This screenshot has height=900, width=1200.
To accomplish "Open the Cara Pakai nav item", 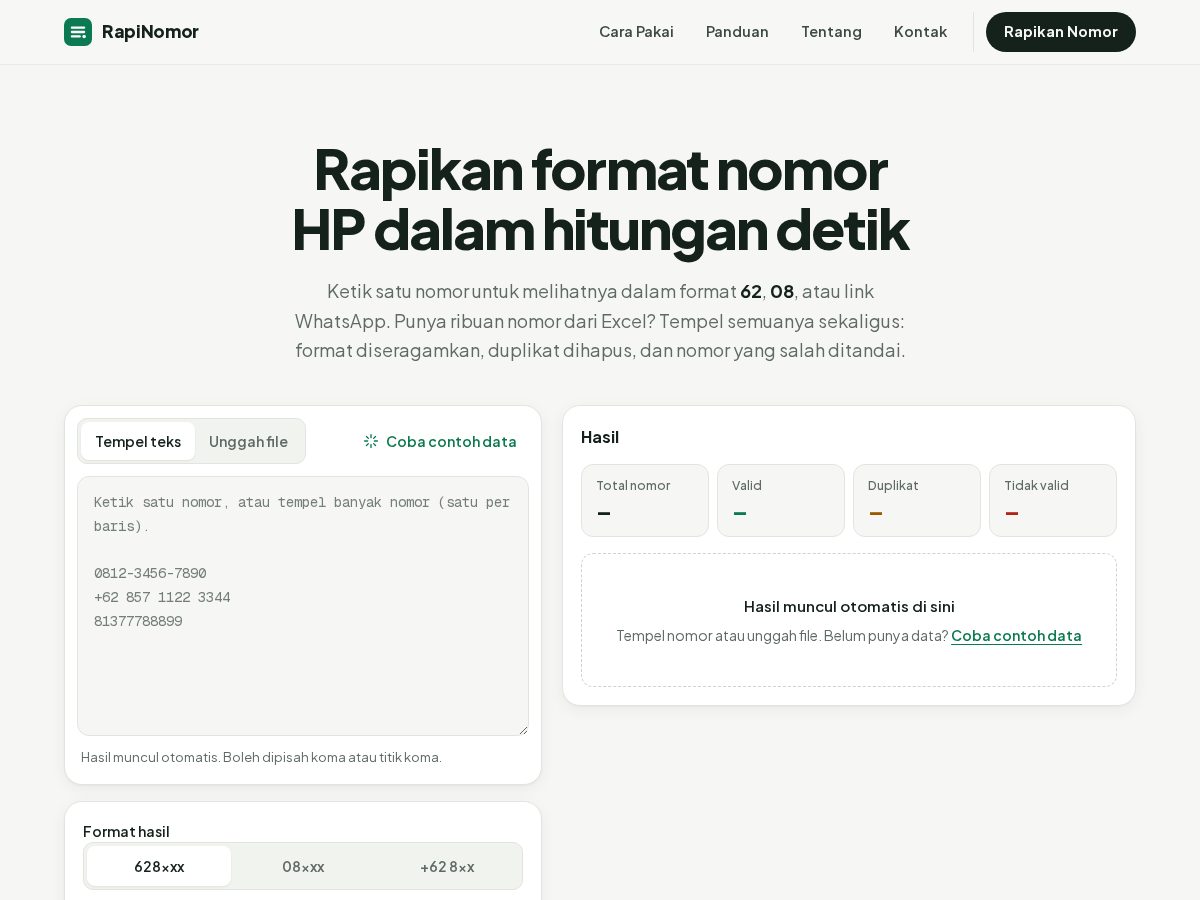I will pos(636,32).
